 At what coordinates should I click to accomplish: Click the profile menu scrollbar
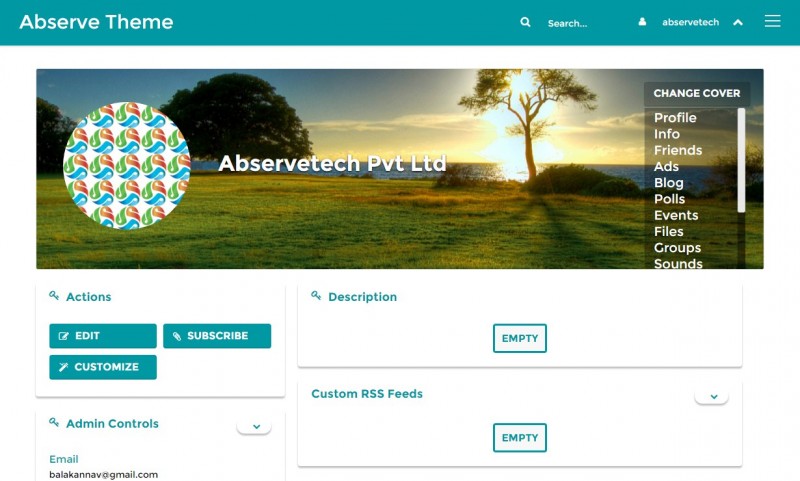coord(741,160)
